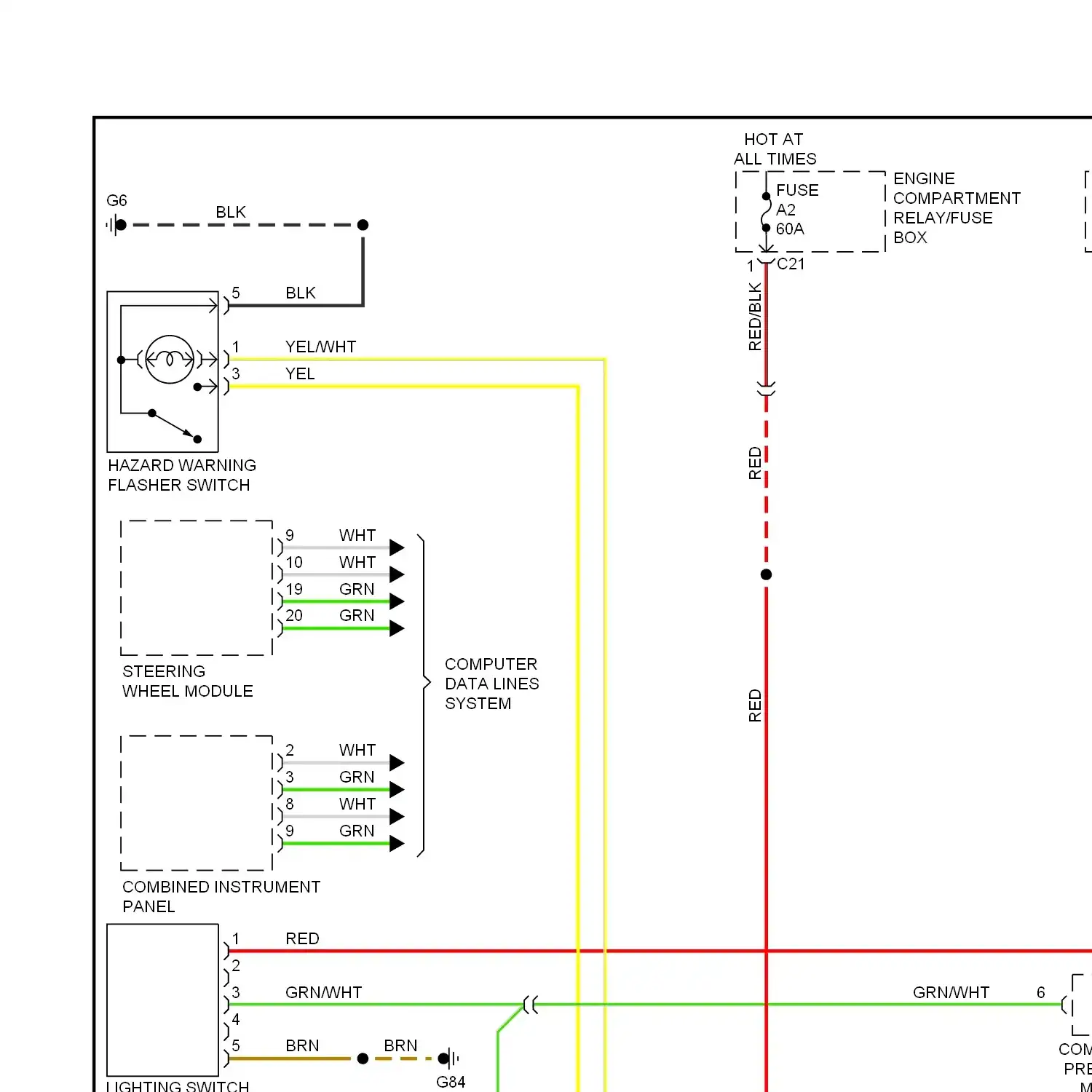Click inline connector between RED/BLK and RED

tap(766, 389)
